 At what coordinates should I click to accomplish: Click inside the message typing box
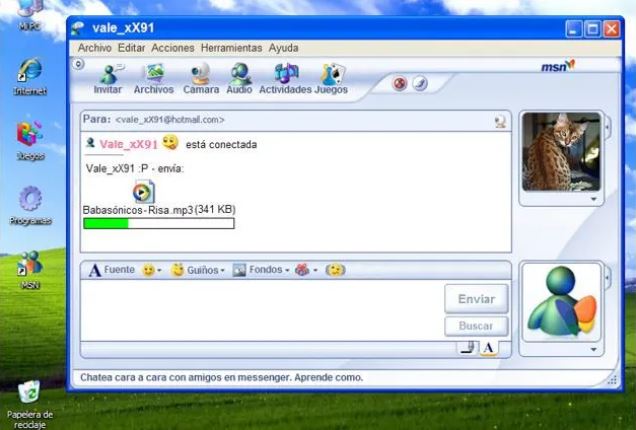(262, 310)
